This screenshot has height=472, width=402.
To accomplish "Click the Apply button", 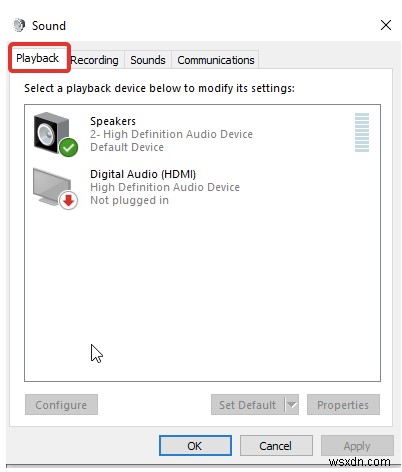I will [357, 445].
